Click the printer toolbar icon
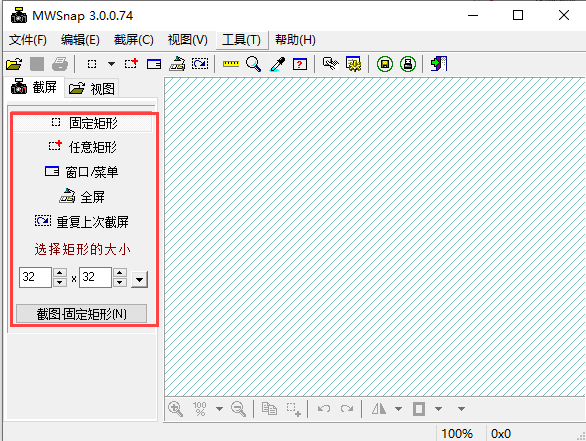This screenshot has height=441, width=586. (60, 64)
